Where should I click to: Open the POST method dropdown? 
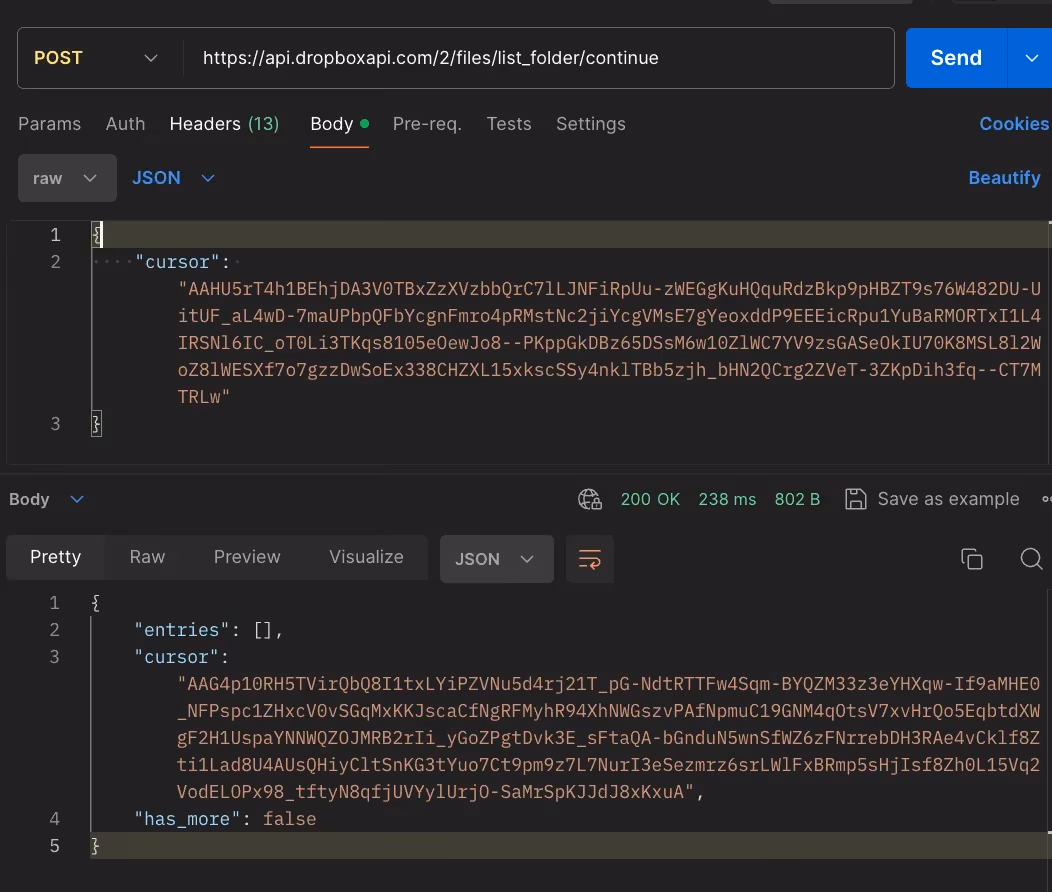click(x=96, y=58)
